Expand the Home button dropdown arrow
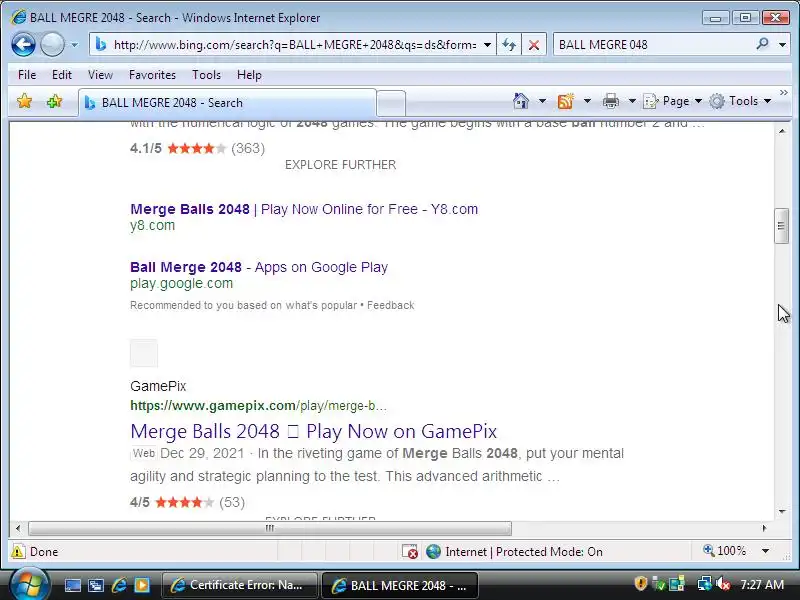The image size is (800, 600). [x=542, y=101]
